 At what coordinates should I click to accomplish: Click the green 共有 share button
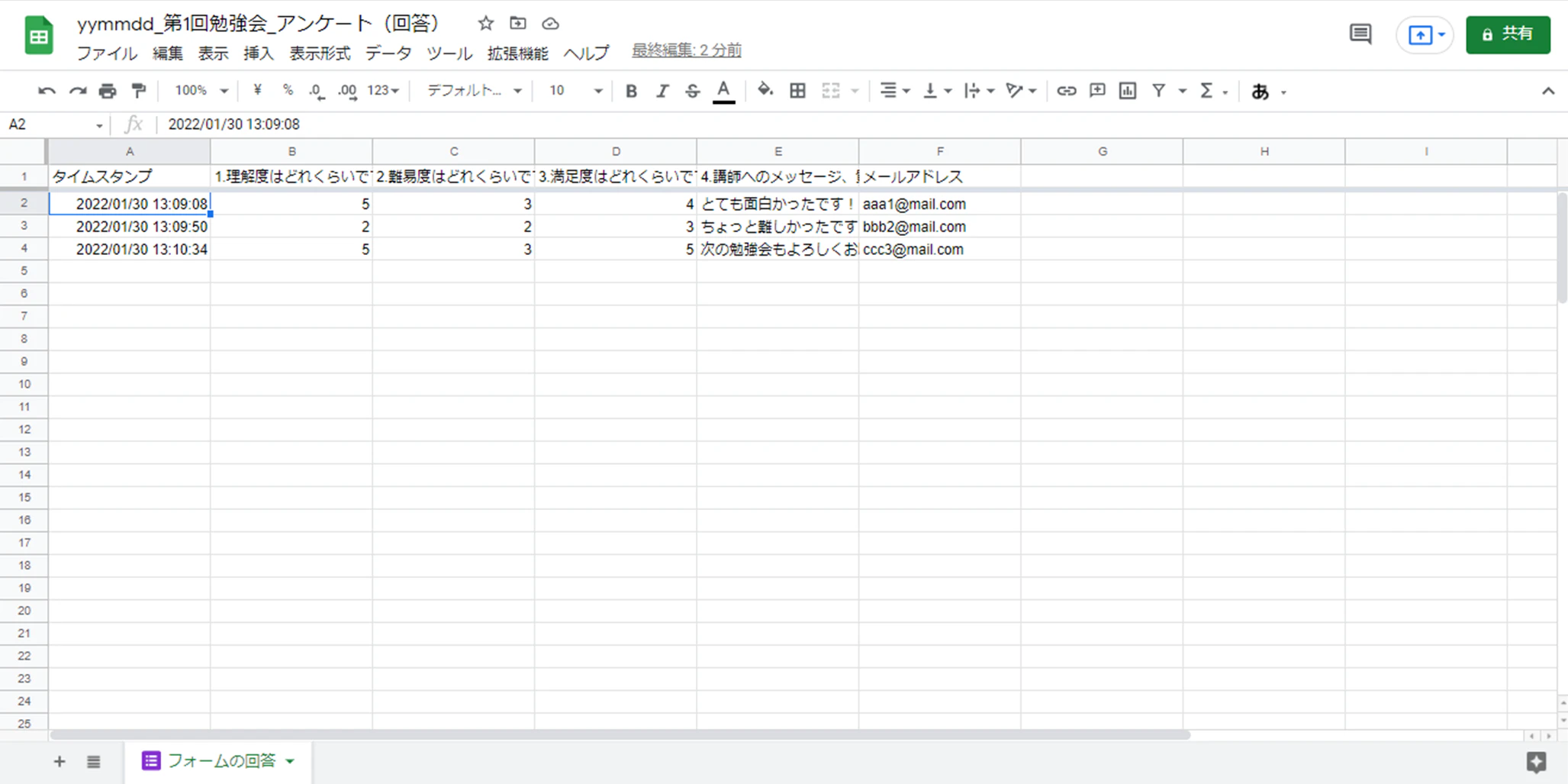coord(1508,34)
